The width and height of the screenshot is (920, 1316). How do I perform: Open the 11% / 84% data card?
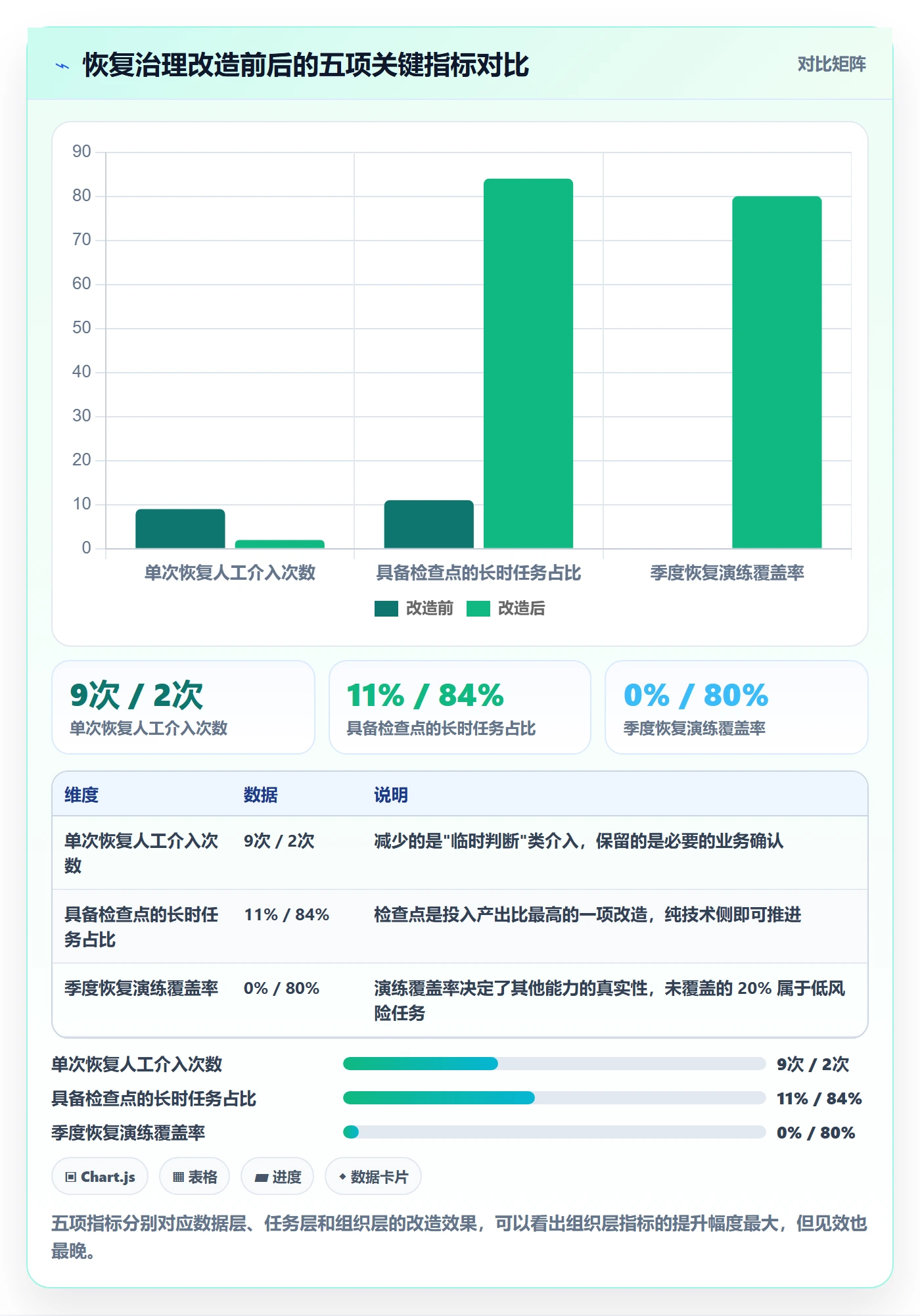[x=459, y=707]
